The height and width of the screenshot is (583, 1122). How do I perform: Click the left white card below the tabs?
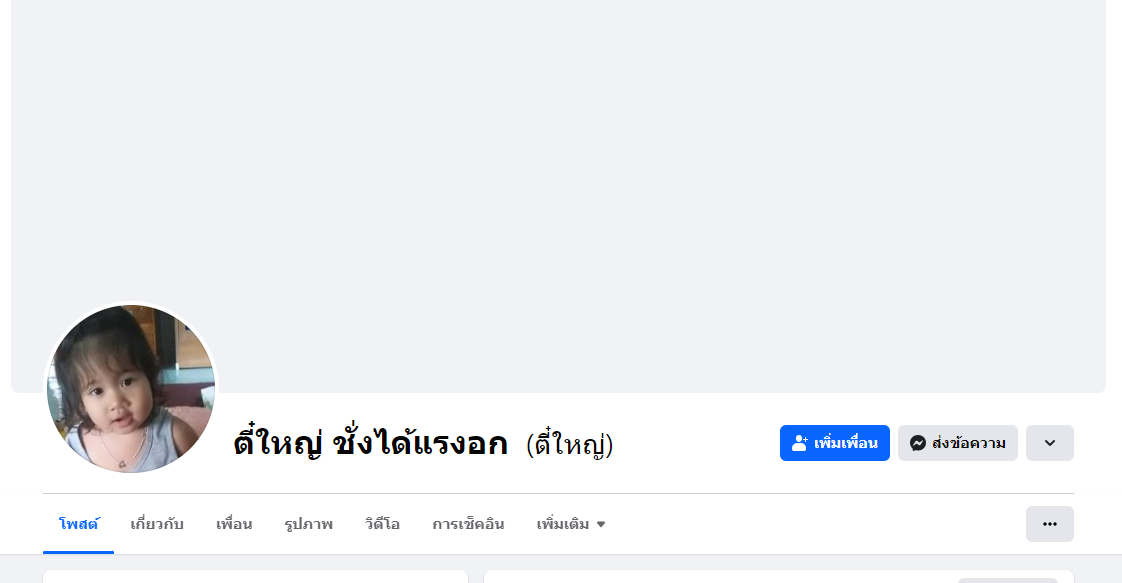(255, 576)
